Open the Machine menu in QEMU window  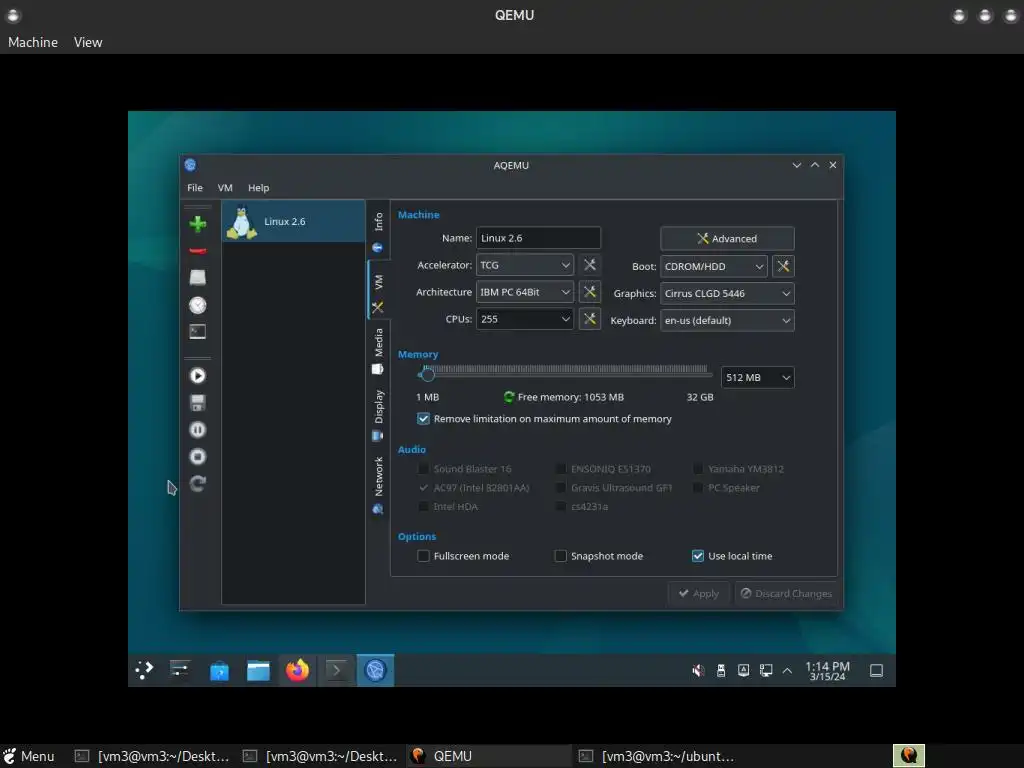tap(33, 42)
